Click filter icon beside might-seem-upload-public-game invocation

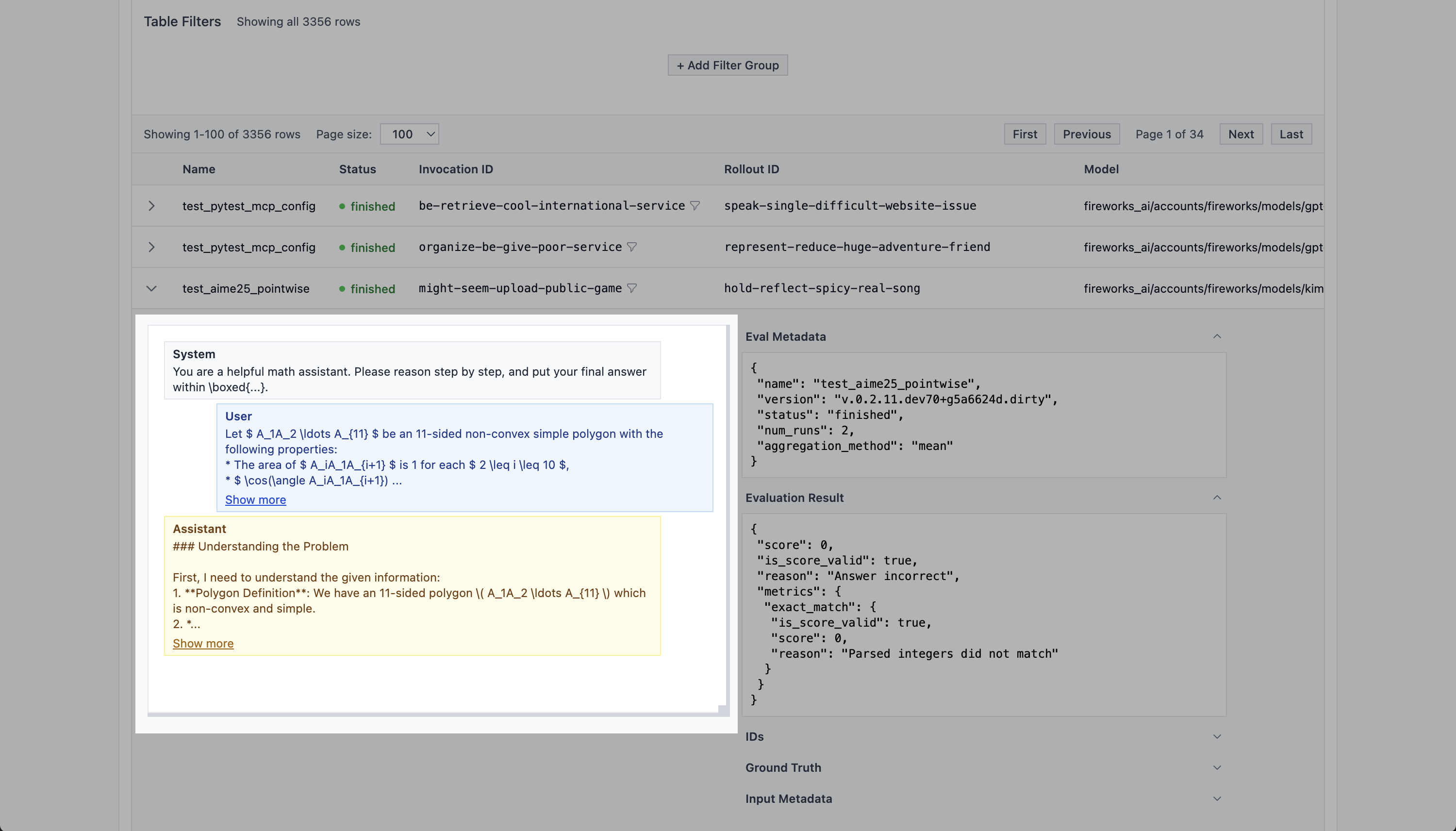coord(631,288)
